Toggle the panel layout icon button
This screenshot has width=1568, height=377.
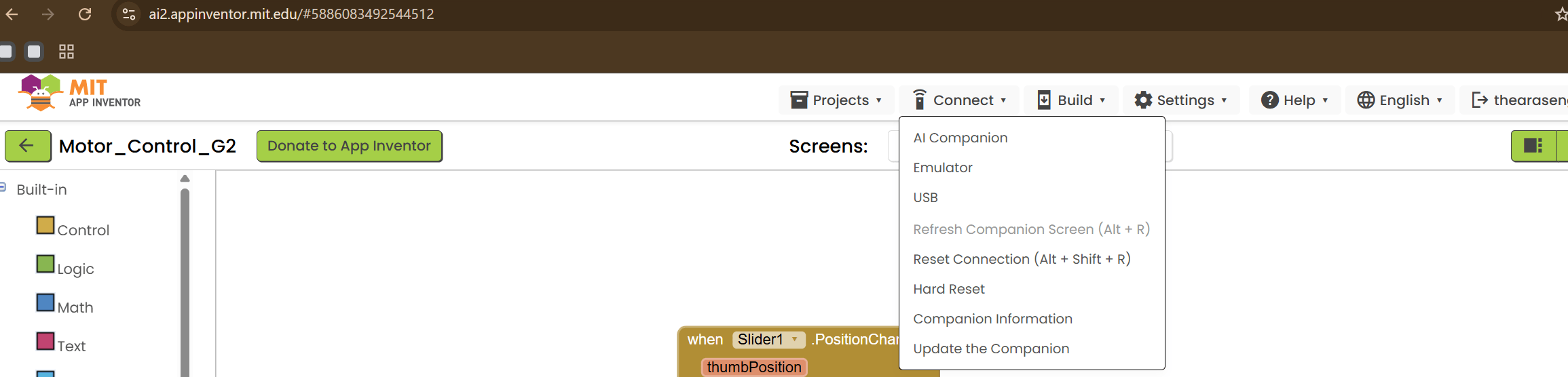click(x=1533, y=146)
